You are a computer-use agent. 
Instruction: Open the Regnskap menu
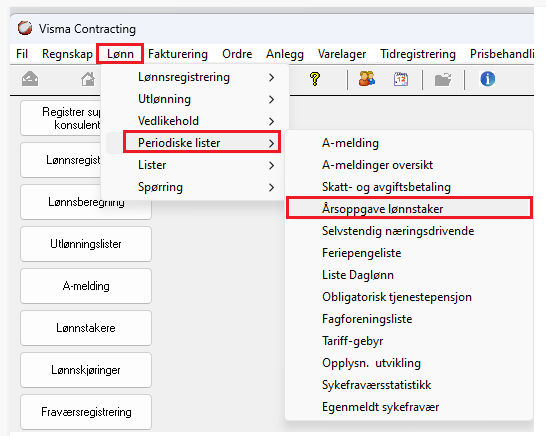coord(67,54)
